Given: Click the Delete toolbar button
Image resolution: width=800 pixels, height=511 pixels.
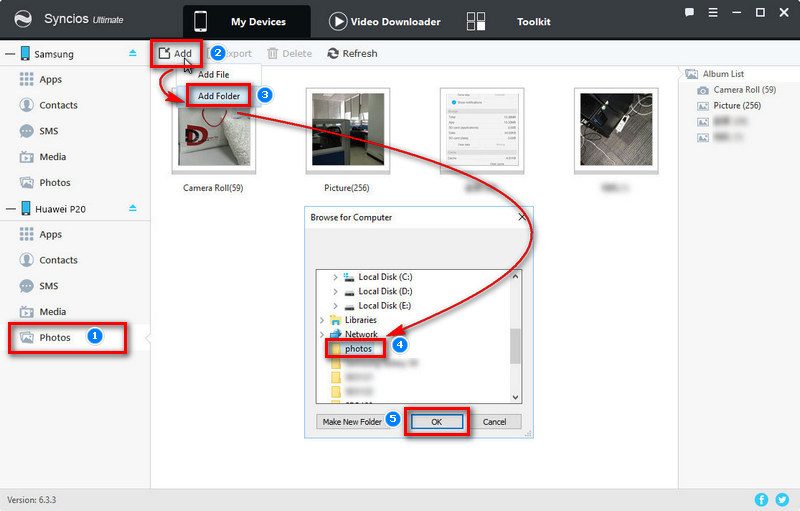Looking at the screenshot, I should click(x=290, y=54).
